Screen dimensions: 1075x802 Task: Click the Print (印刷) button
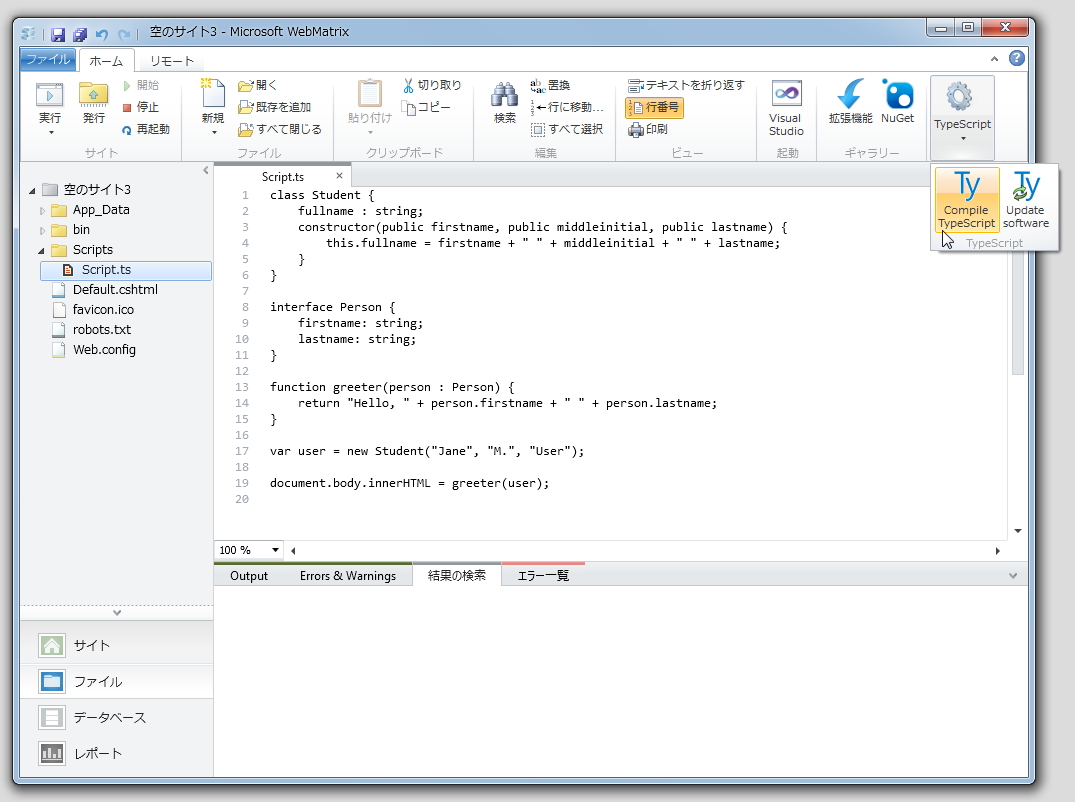click(x=648, y=129)
